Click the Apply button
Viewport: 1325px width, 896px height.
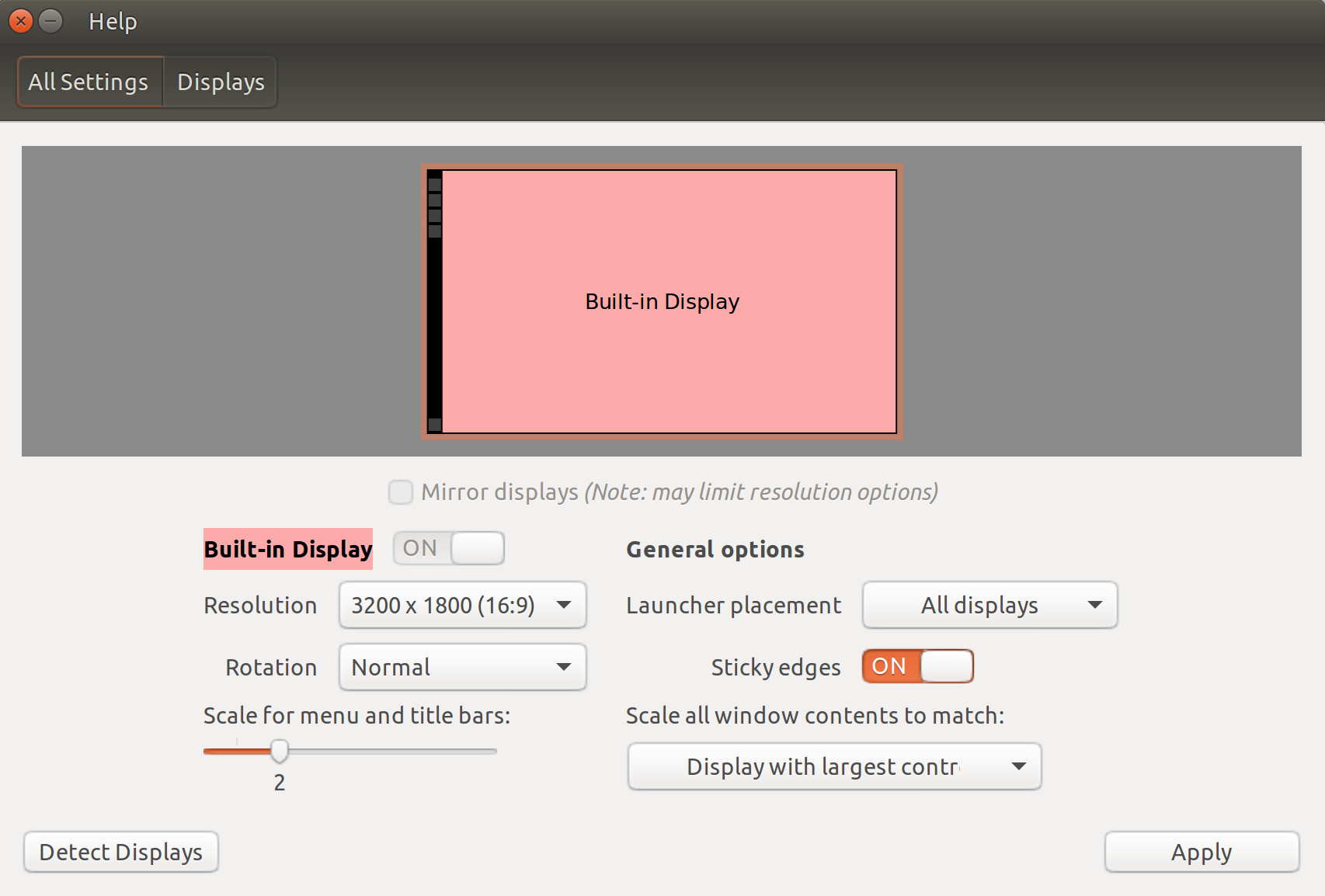pyautogui.click(x=1201, y=852)
